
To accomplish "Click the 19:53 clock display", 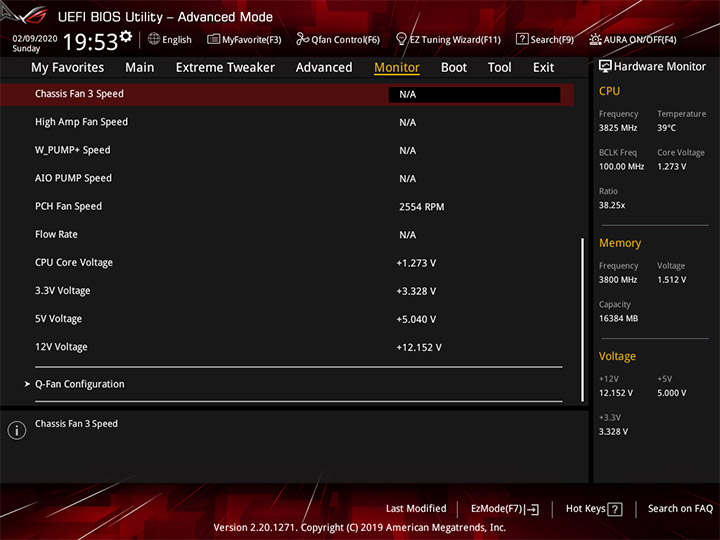I will click(91, 42).
